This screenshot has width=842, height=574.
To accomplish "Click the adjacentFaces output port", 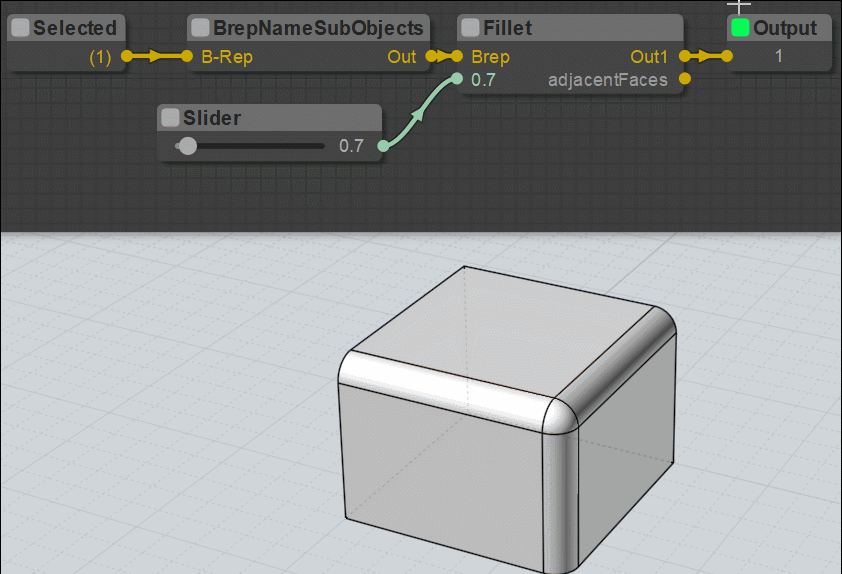I will coord(685,79).
